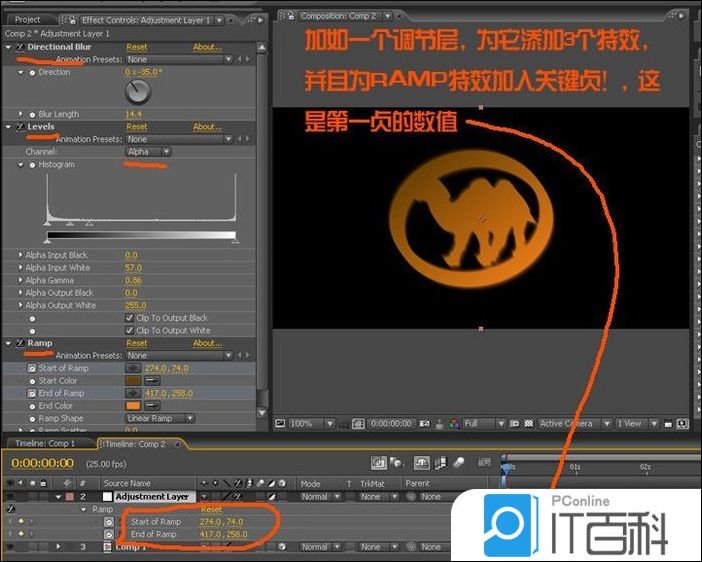Select the Composition: Comp 2 viewer tab

(338, 16)
